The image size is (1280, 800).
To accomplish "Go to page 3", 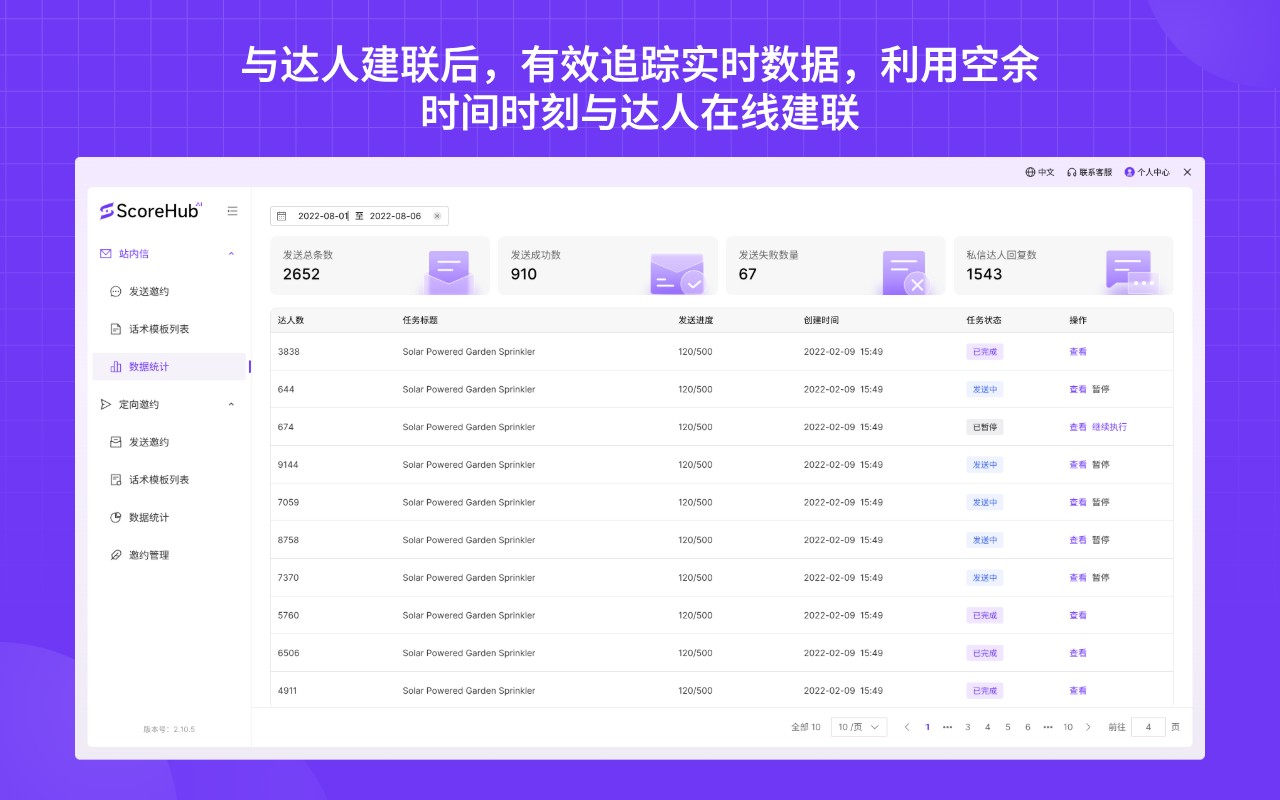I will 967,727.
